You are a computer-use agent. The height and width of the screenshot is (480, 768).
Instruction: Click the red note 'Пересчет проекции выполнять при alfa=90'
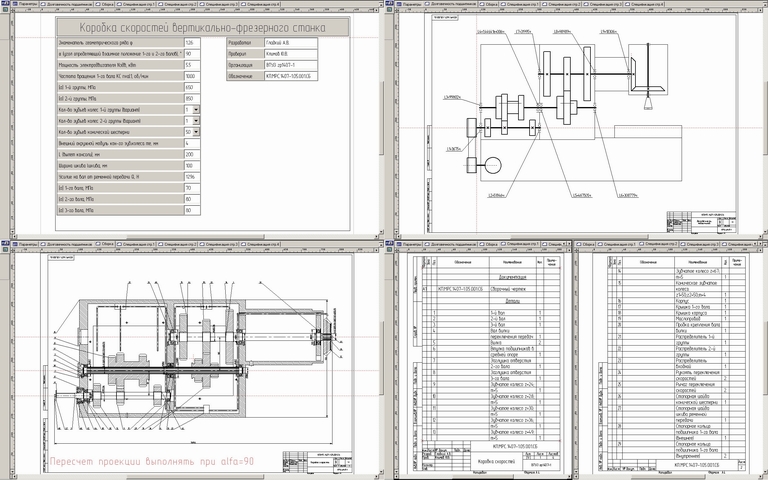152,461
